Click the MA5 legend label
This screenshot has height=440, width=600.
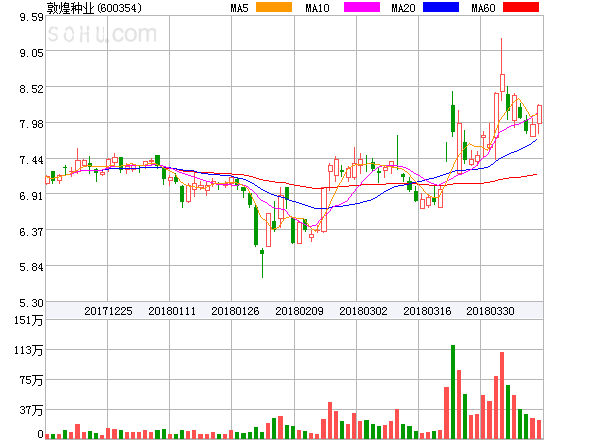click(x=240, y=8)
